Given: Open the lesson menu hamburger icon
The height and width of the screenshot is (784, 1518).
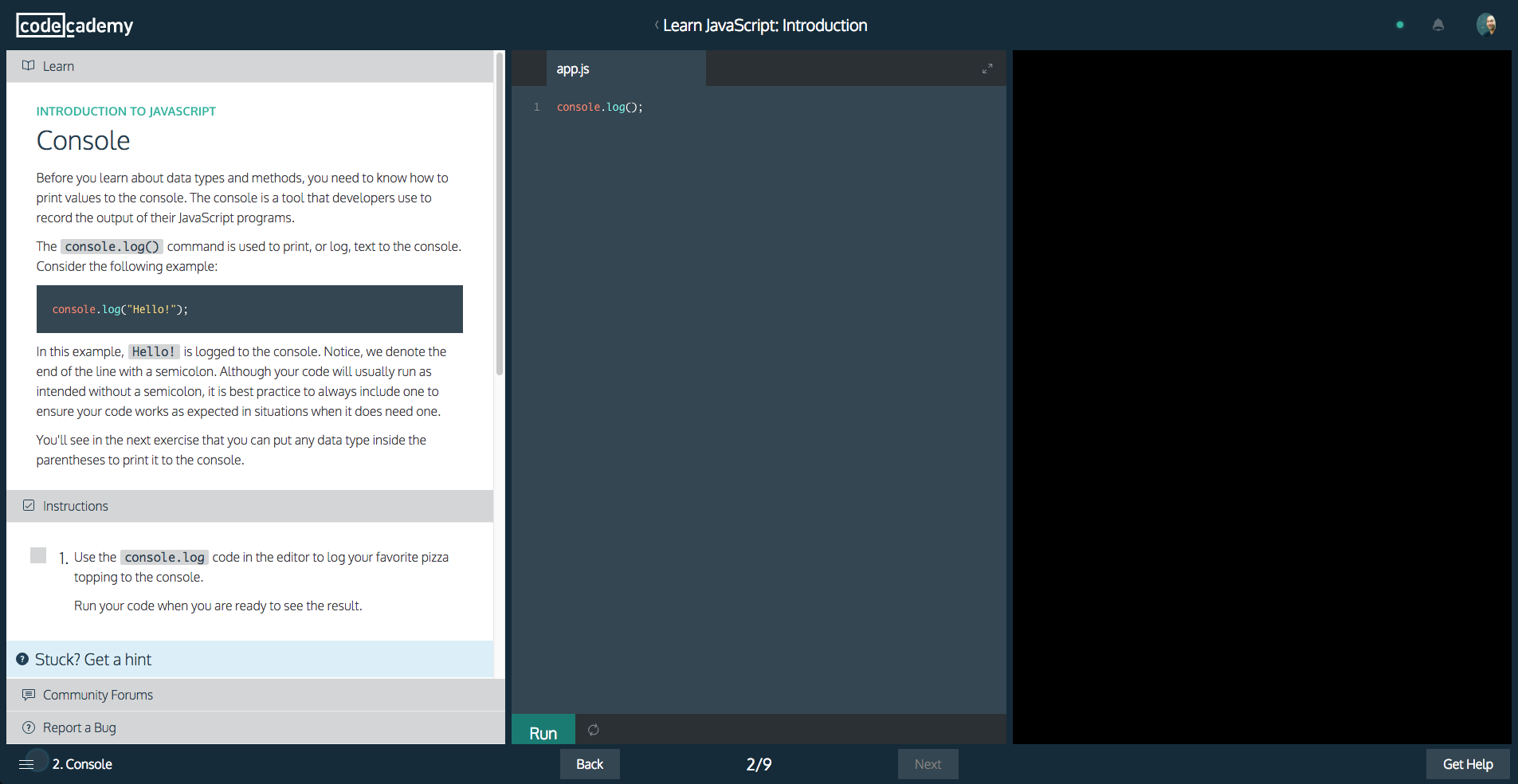Looking at the screenshot, I should [26, 764].
